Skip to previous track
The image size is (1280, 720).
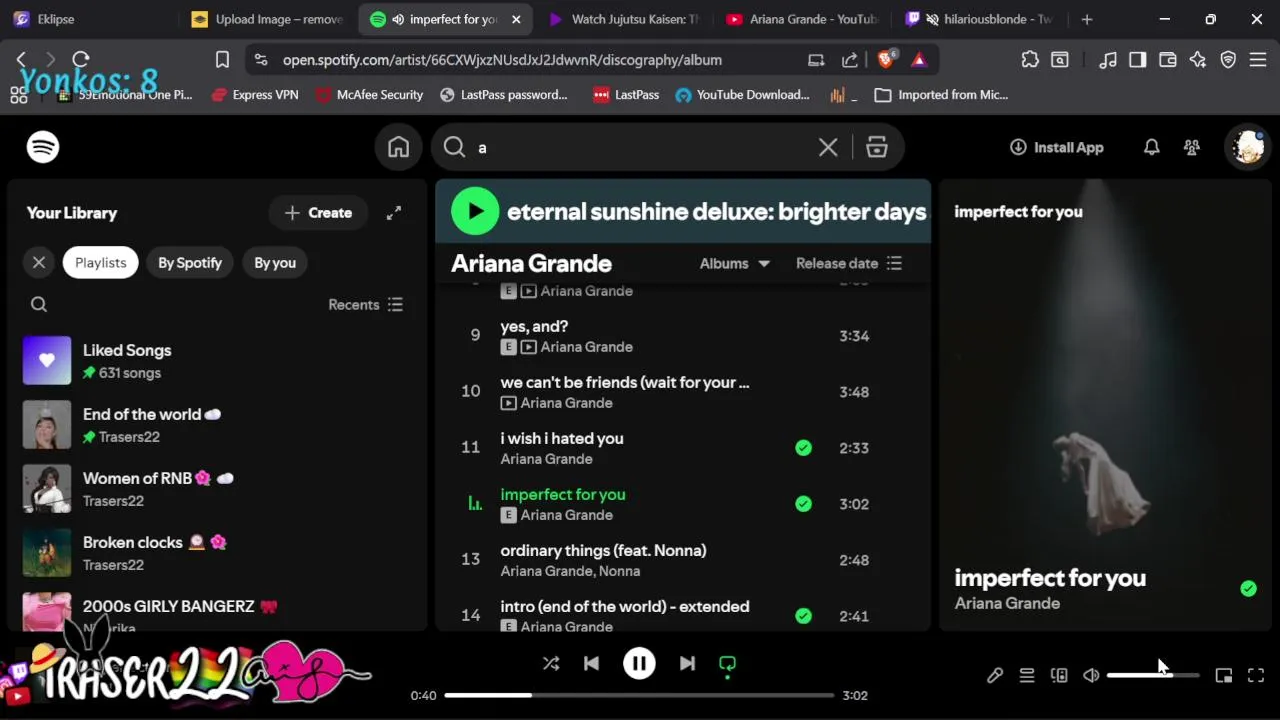click(591, 663)
